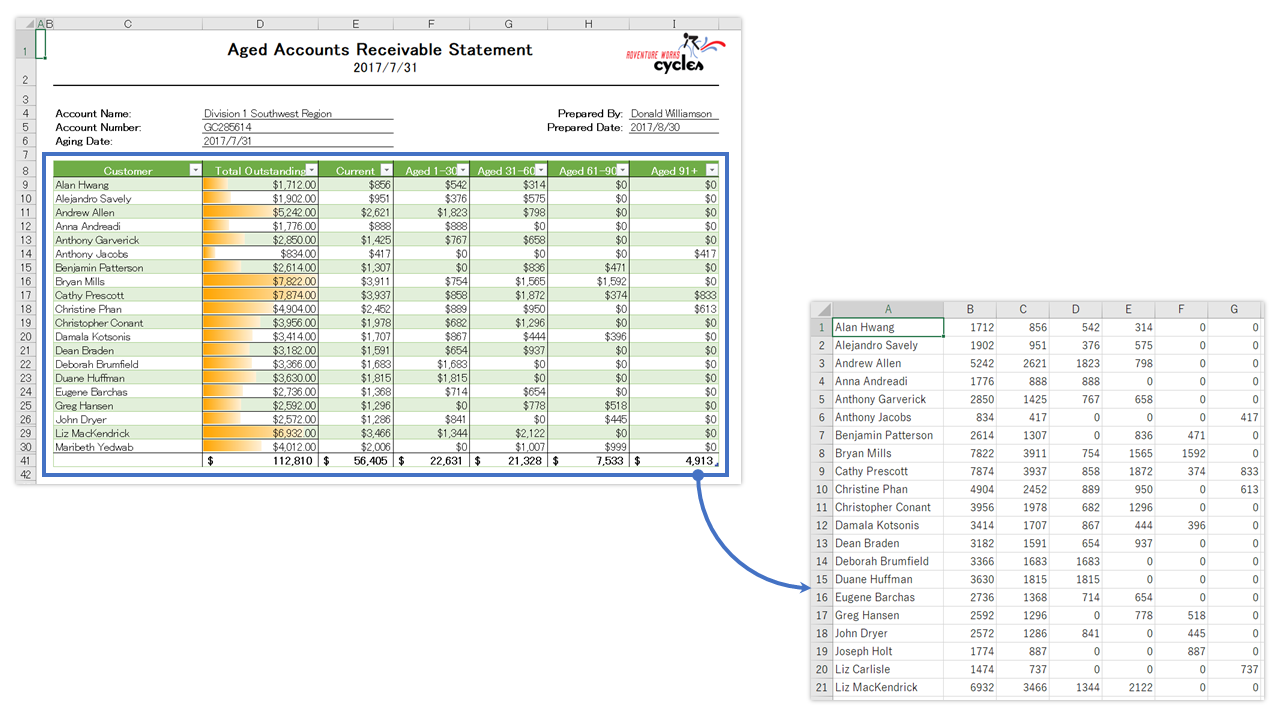Screen dimensions: 1280x720
Task: Open the Aged 61-90 filter dropdown
Action: (622, 171)
